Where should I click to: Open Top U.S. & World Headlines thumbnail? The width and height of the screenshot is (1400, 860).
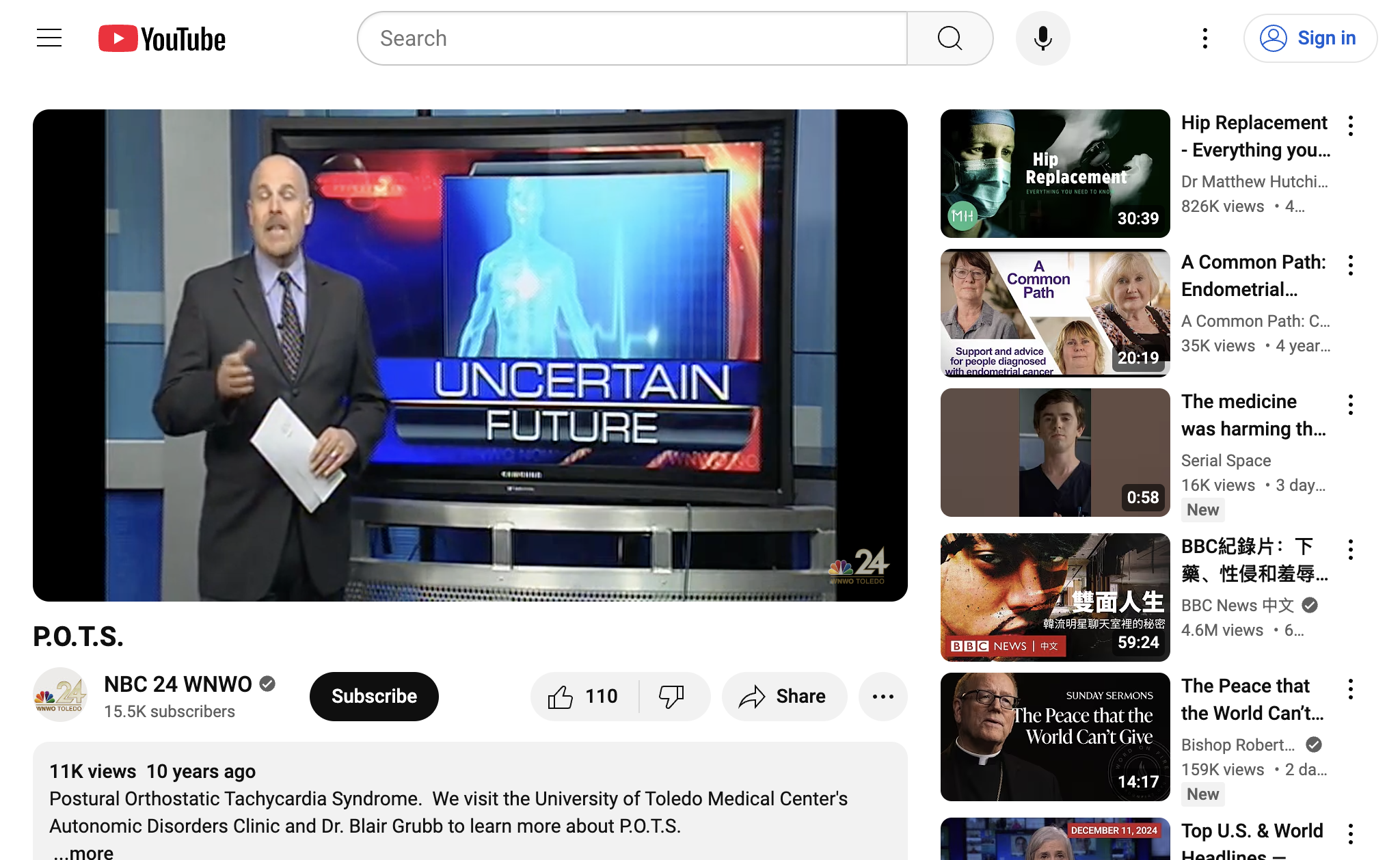1055,839
